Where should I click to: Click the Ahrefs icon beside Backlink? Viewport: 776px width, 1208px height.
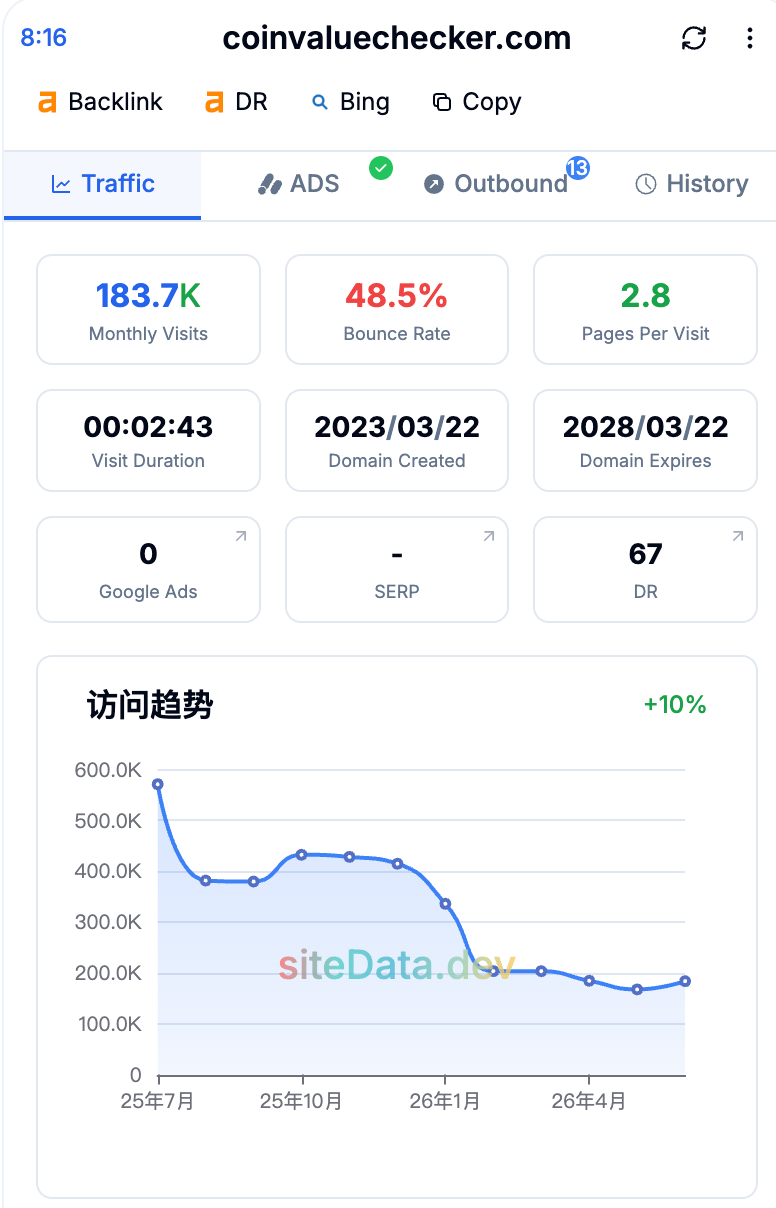pyautogui.click(x=47, y=102)
